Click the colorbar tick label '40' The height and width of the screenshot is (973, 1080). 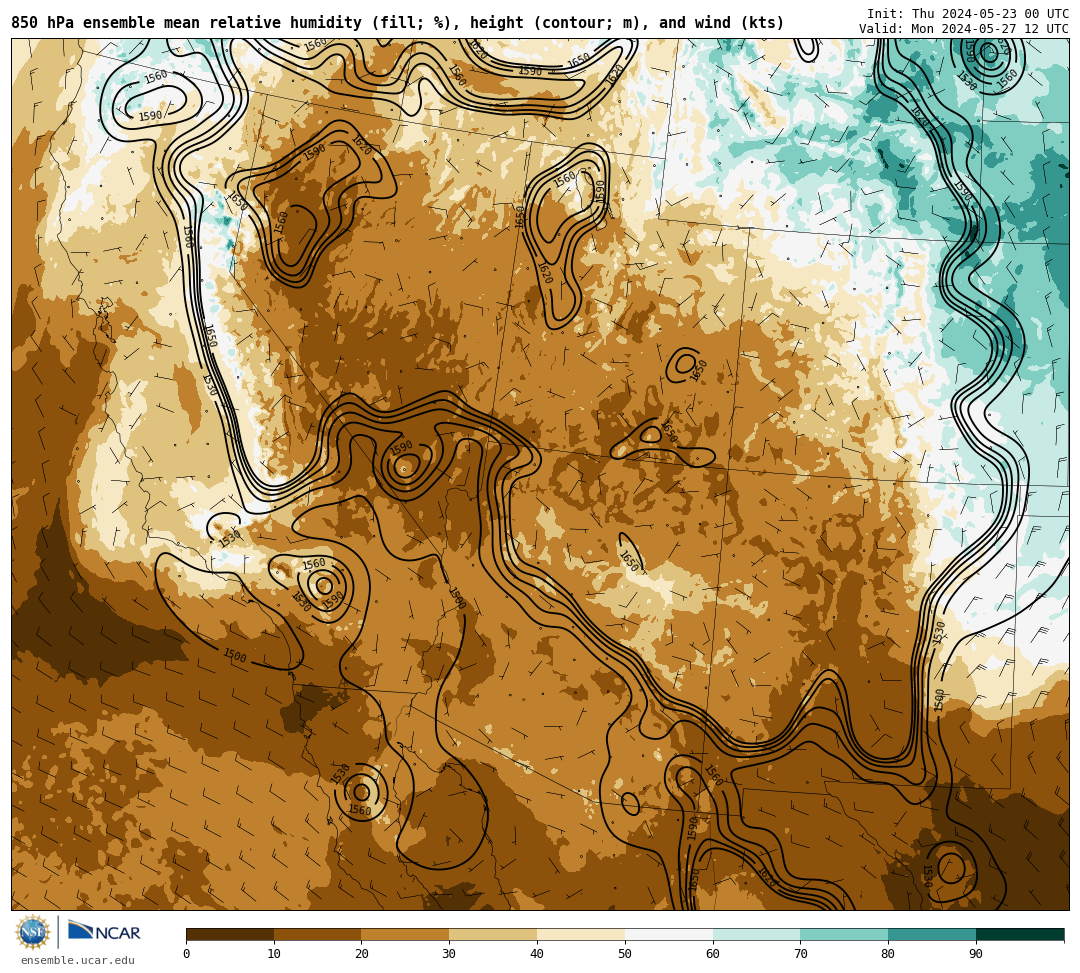click(537, 954)
